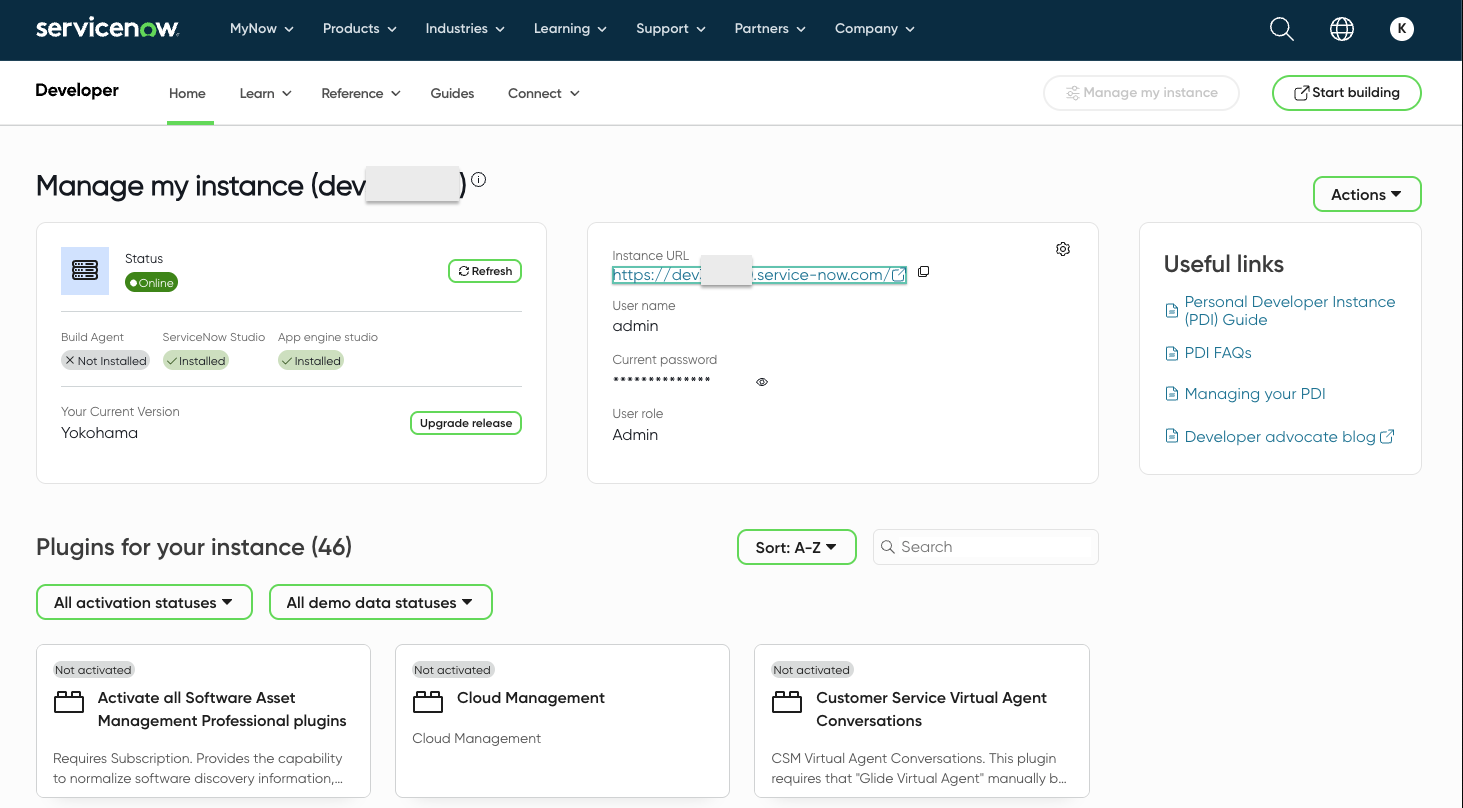Click ServiceNow Studio Installed badge

(x=196, y=360)
